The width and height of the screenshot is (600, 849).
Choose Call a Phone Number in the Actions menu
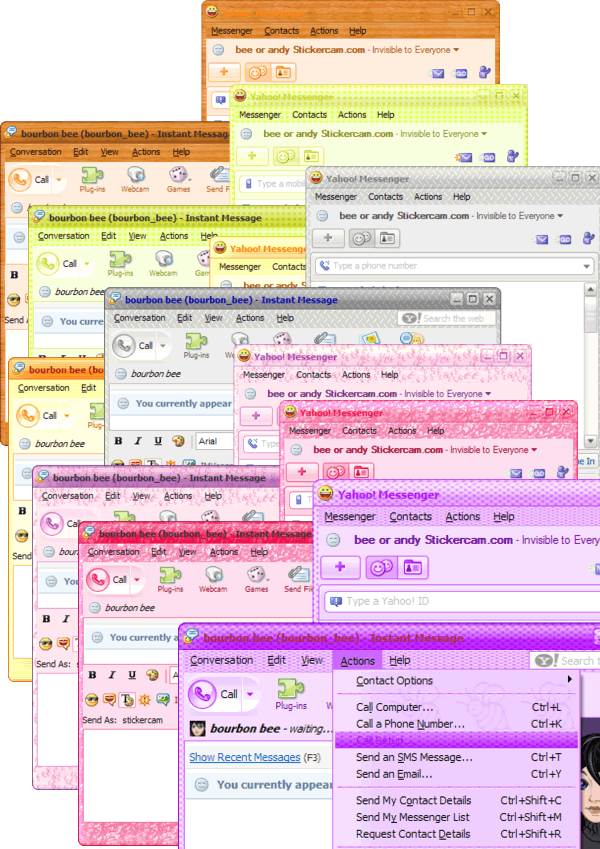point(456,724)
